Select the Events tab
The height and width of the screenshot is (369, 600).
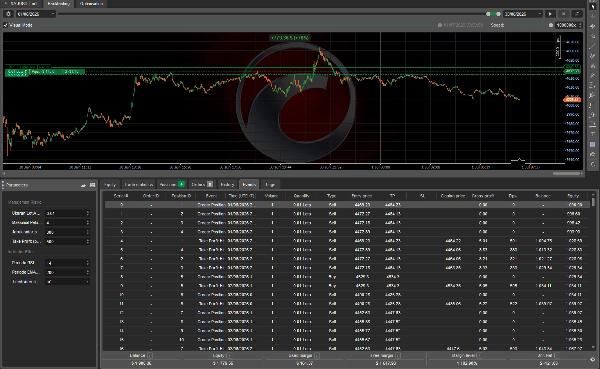249,184
